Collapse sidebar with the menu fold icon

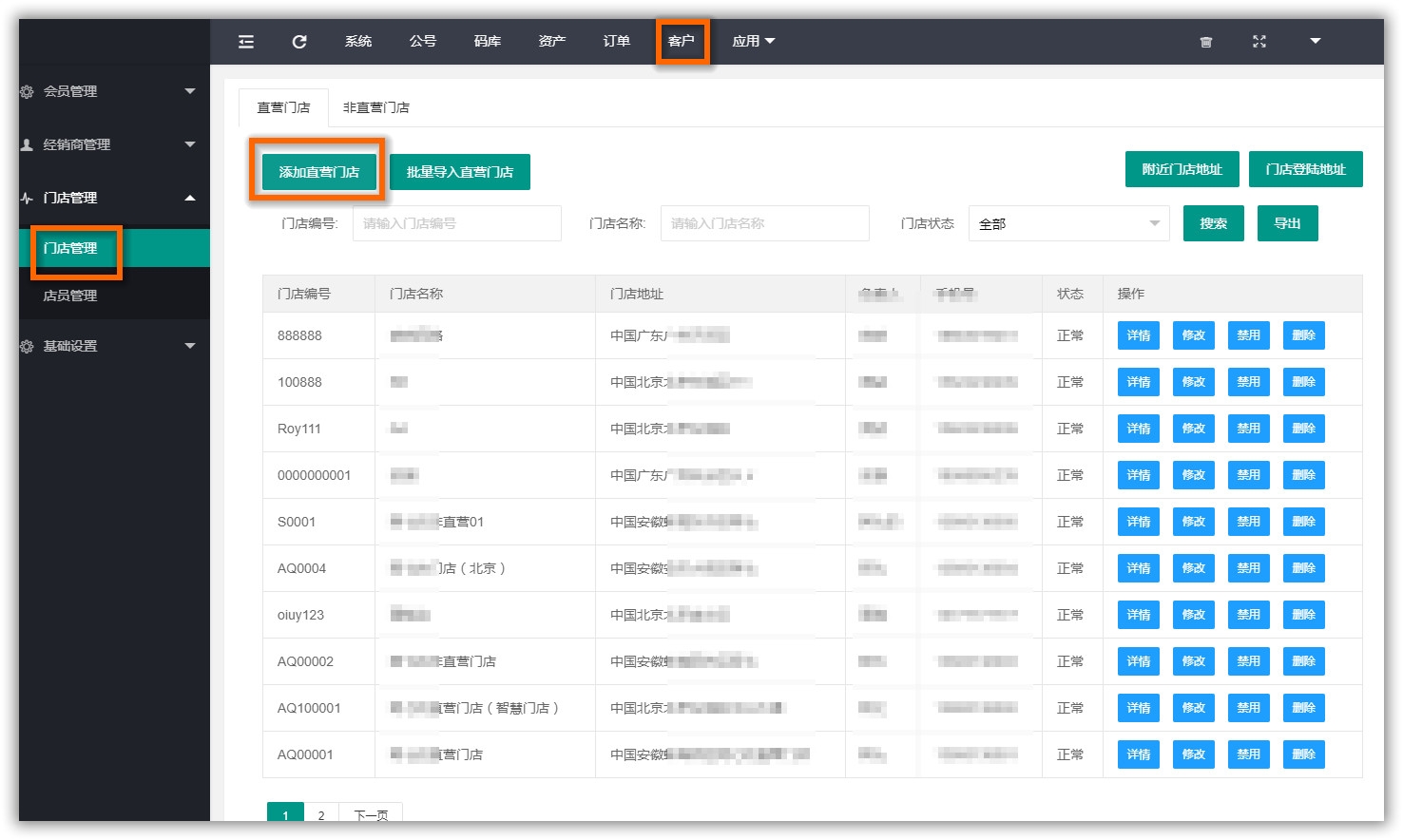[246, 41]
